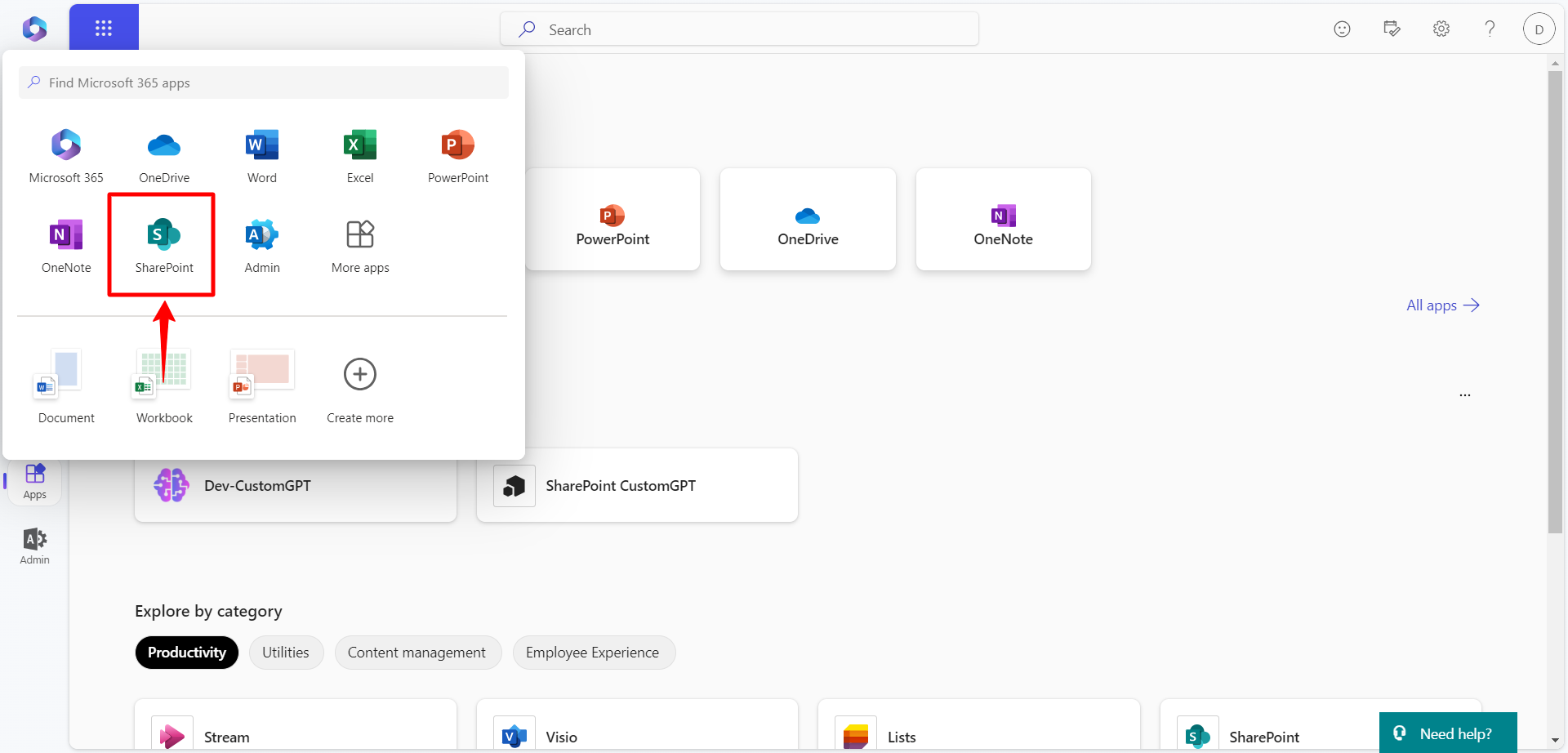Image resolution: width=1568 pixels, height=753 pixels.
Task: Open the feedback smiley icon
Action: (1342, 29)
